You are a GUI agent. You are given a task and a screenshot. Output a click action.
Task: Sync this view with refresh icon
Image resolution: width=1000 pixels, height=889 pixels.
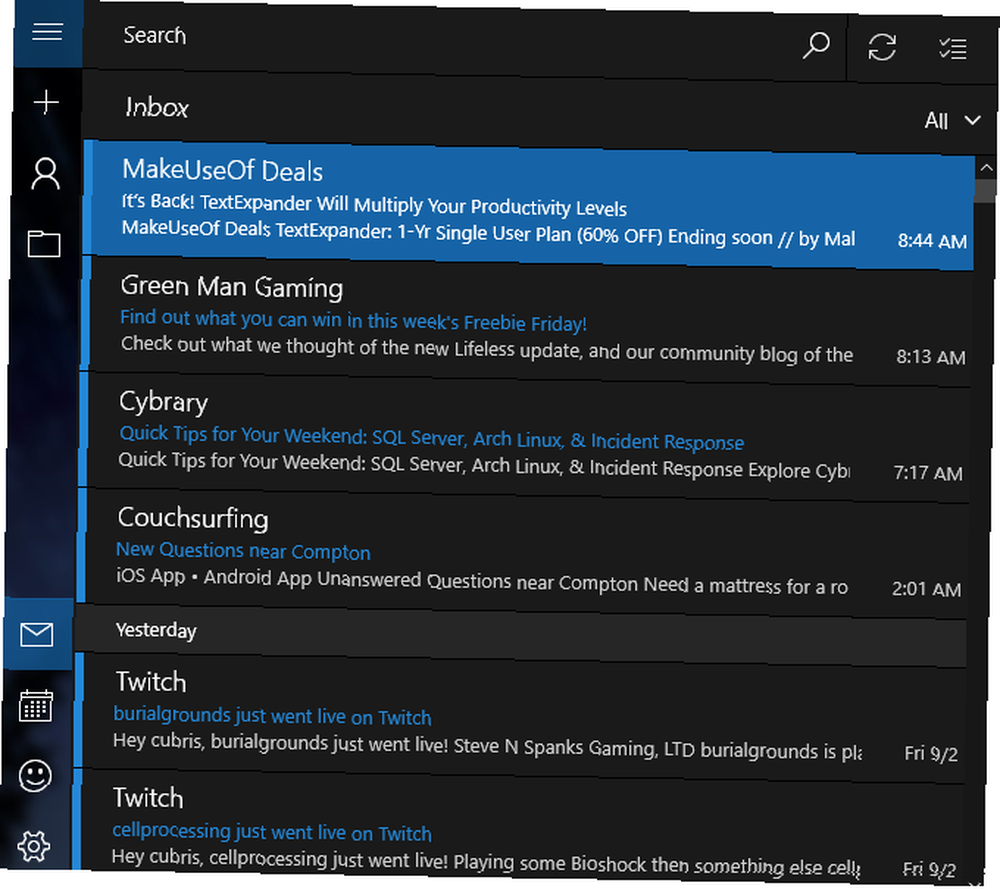tap(882, 47)
